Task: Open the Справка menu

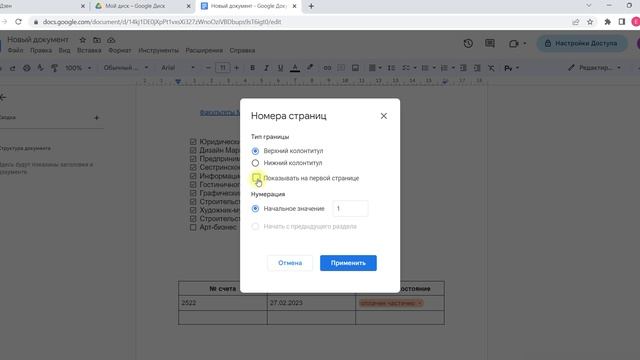Action: pyautogui.click(x=242, y=51)
